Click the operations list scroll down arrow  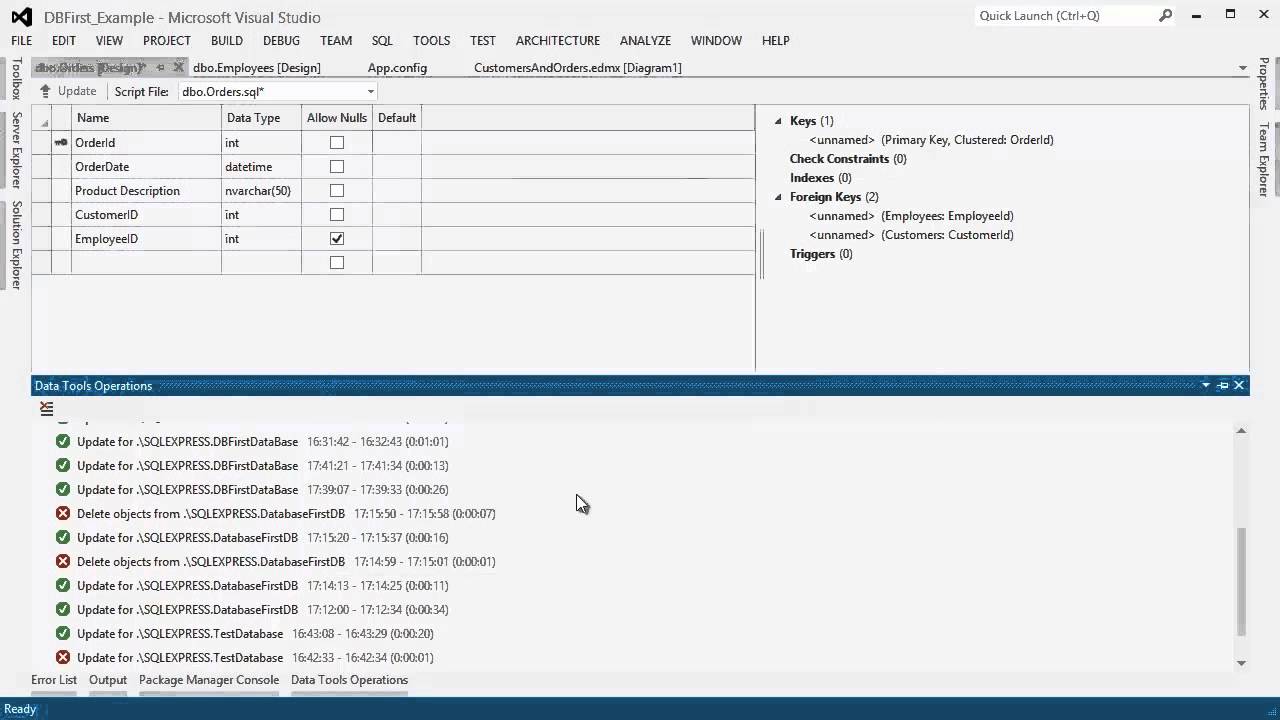[1241, 663]
